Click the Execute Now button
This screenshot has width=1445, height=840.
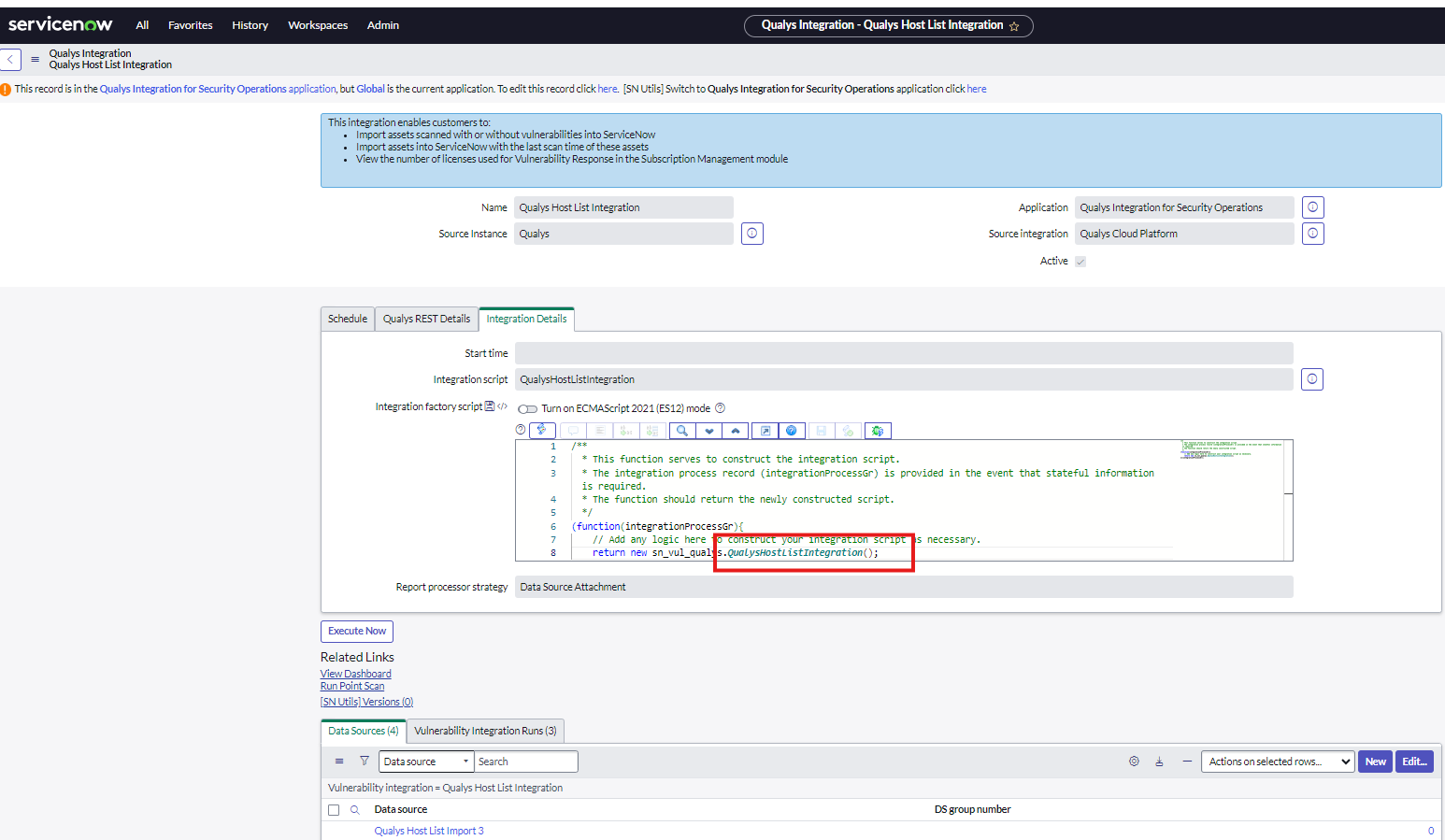(x=357, y=632)
